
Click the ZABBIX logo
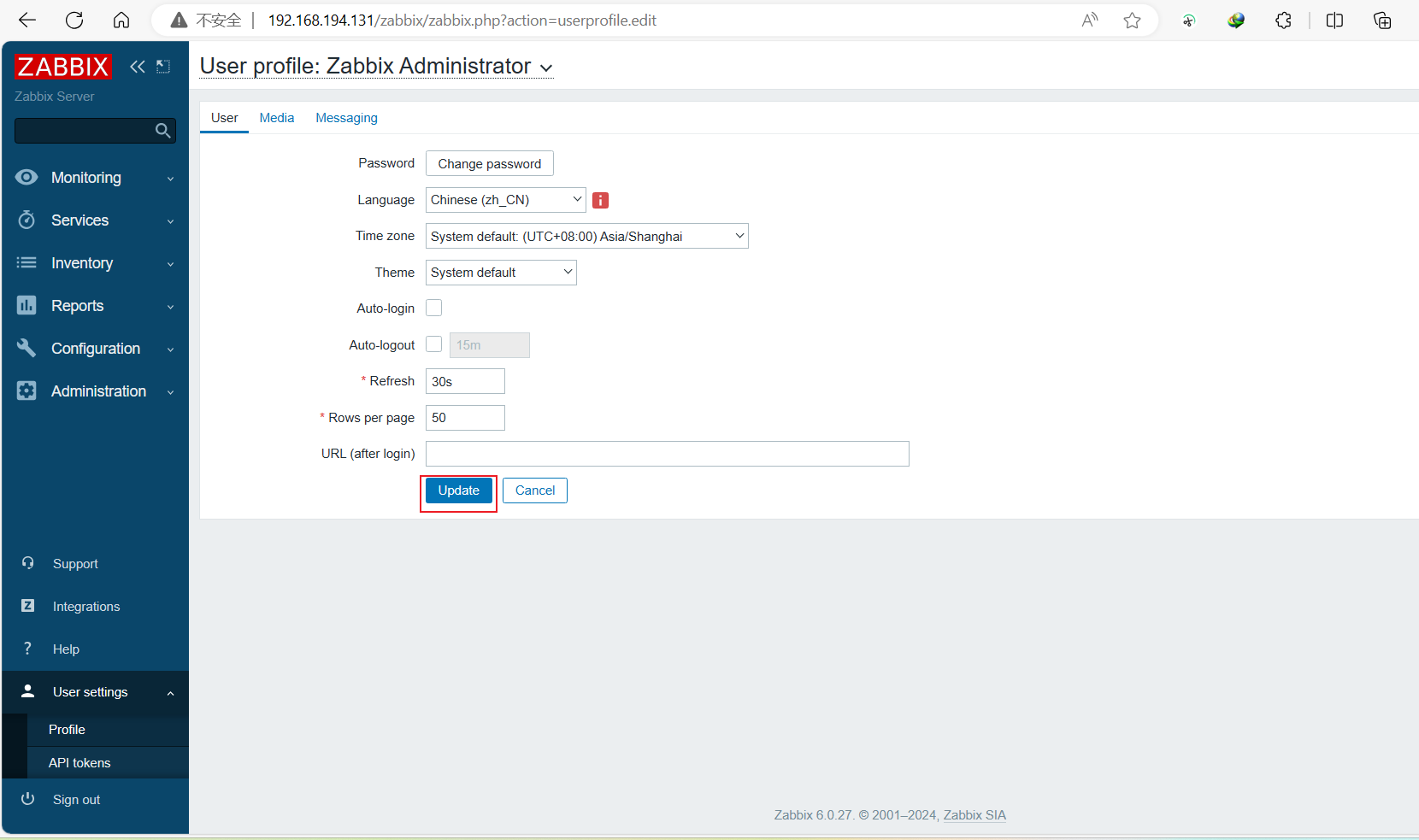pyautogui.click(x=63, y=67)
